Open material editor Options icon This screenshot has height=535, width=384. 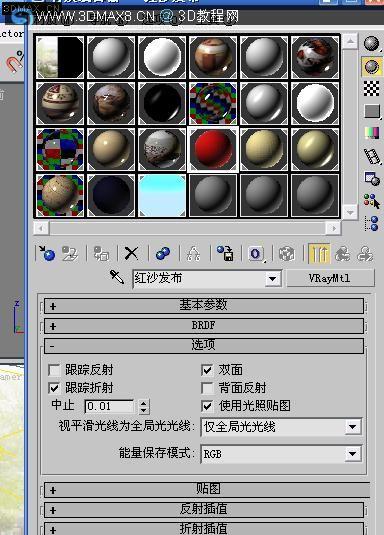[371, 178]
